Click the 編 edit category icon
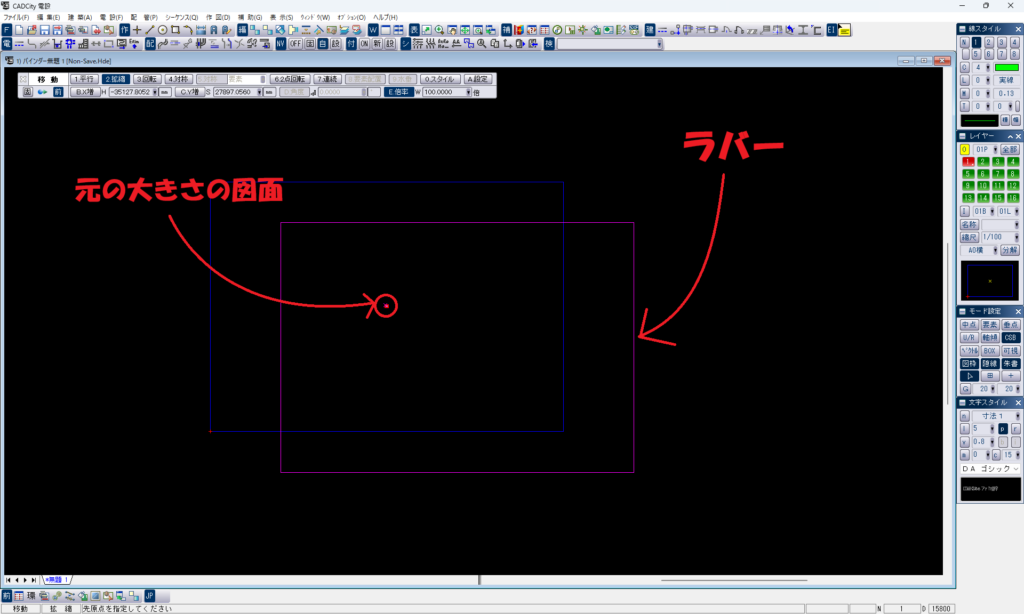Viewport: 1024px width, 614px height. pyautogui.click(x=242, y=30)
